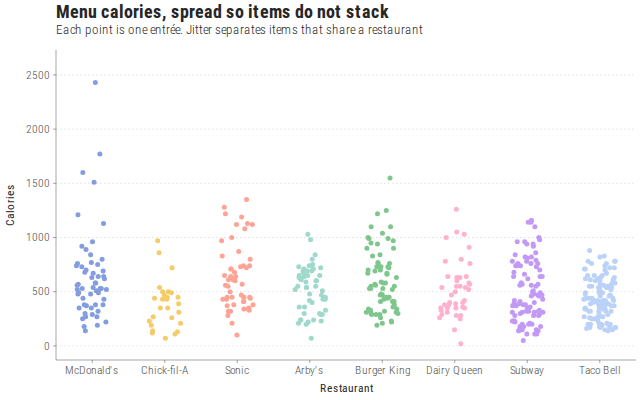This screenshot has height=400, width=640.
Task: Click the chart title about menu calories
Action: click(x=222, y=12)
